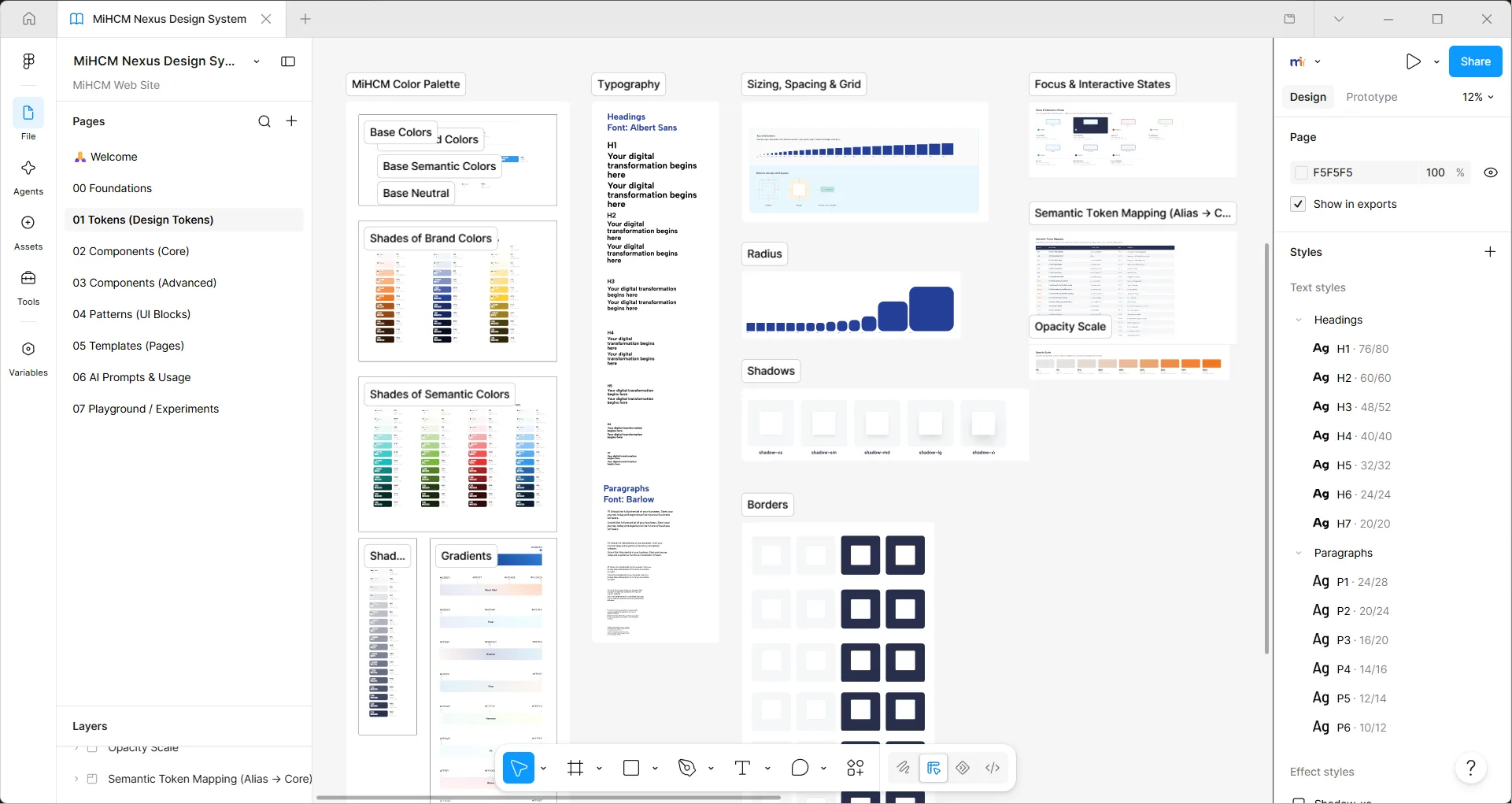This screenshot has width=1512, height=804.
Task: Toggle page background visibility eye
Action: [1491, 172]
